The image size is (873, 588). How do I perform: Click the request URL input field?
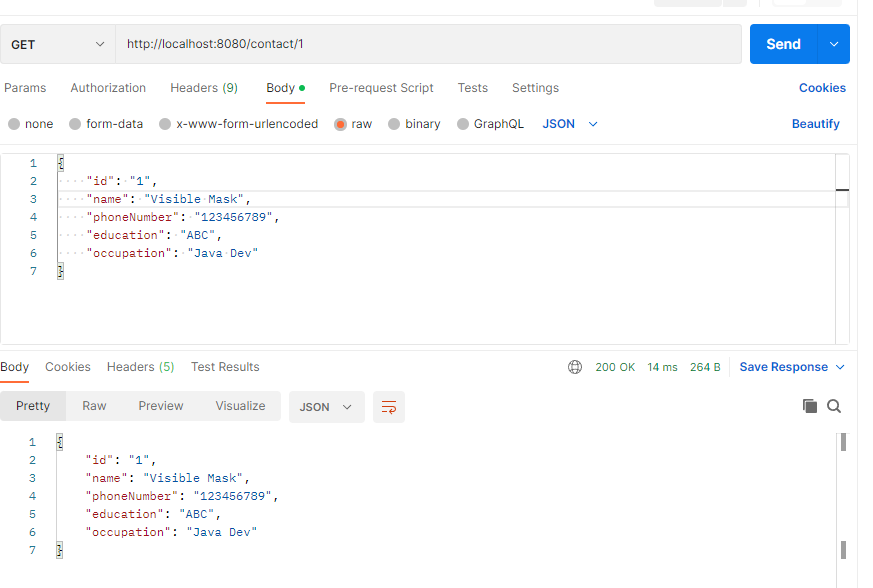tap(430, 44)
